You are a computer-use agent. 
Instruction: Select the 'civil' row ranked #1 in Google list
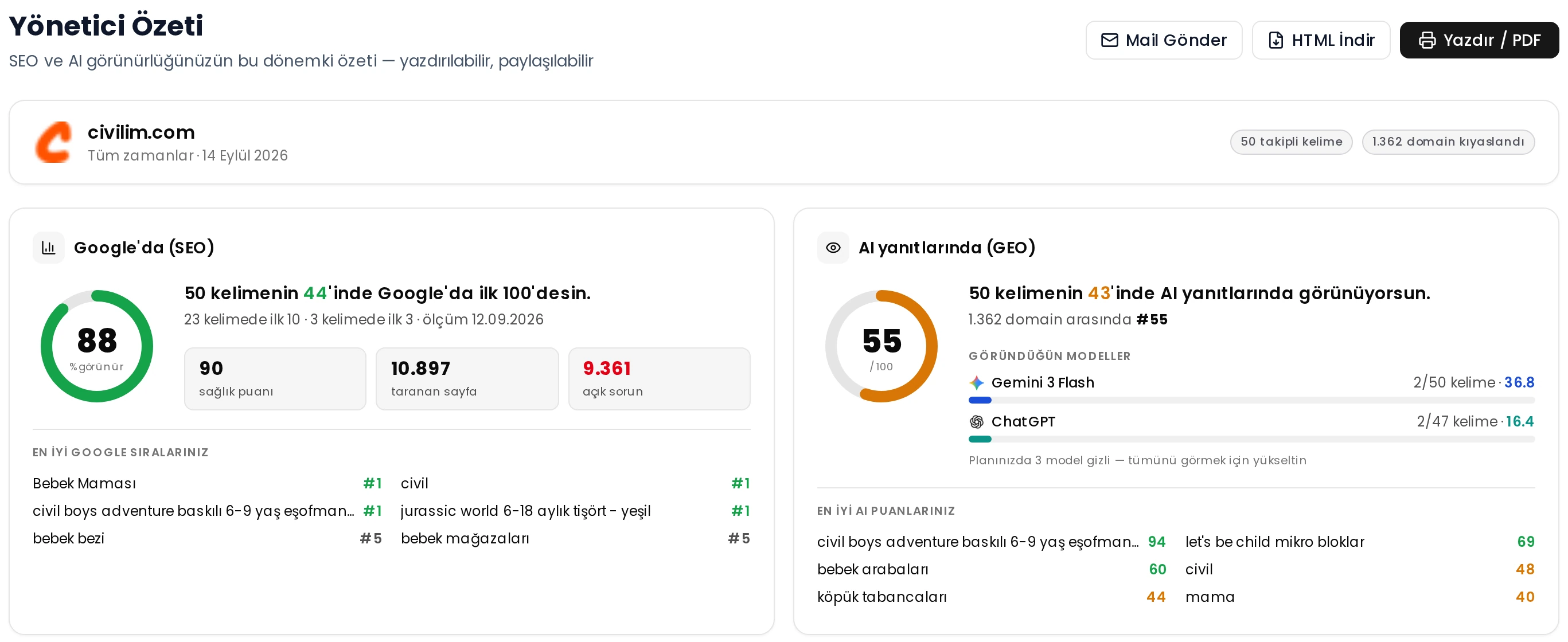click(575, 484)
